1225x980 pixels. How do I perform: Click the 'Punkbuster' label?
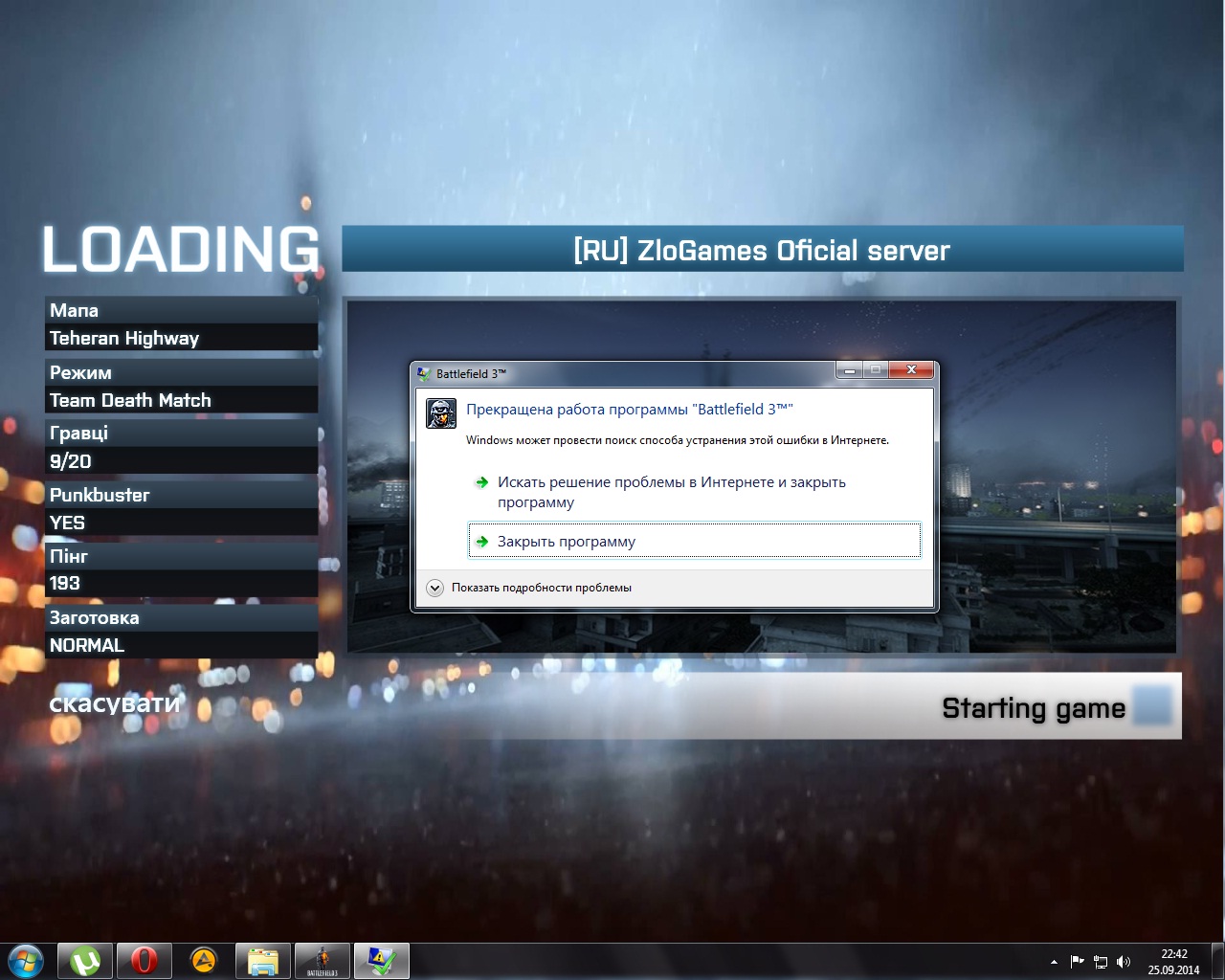[100, 495]
